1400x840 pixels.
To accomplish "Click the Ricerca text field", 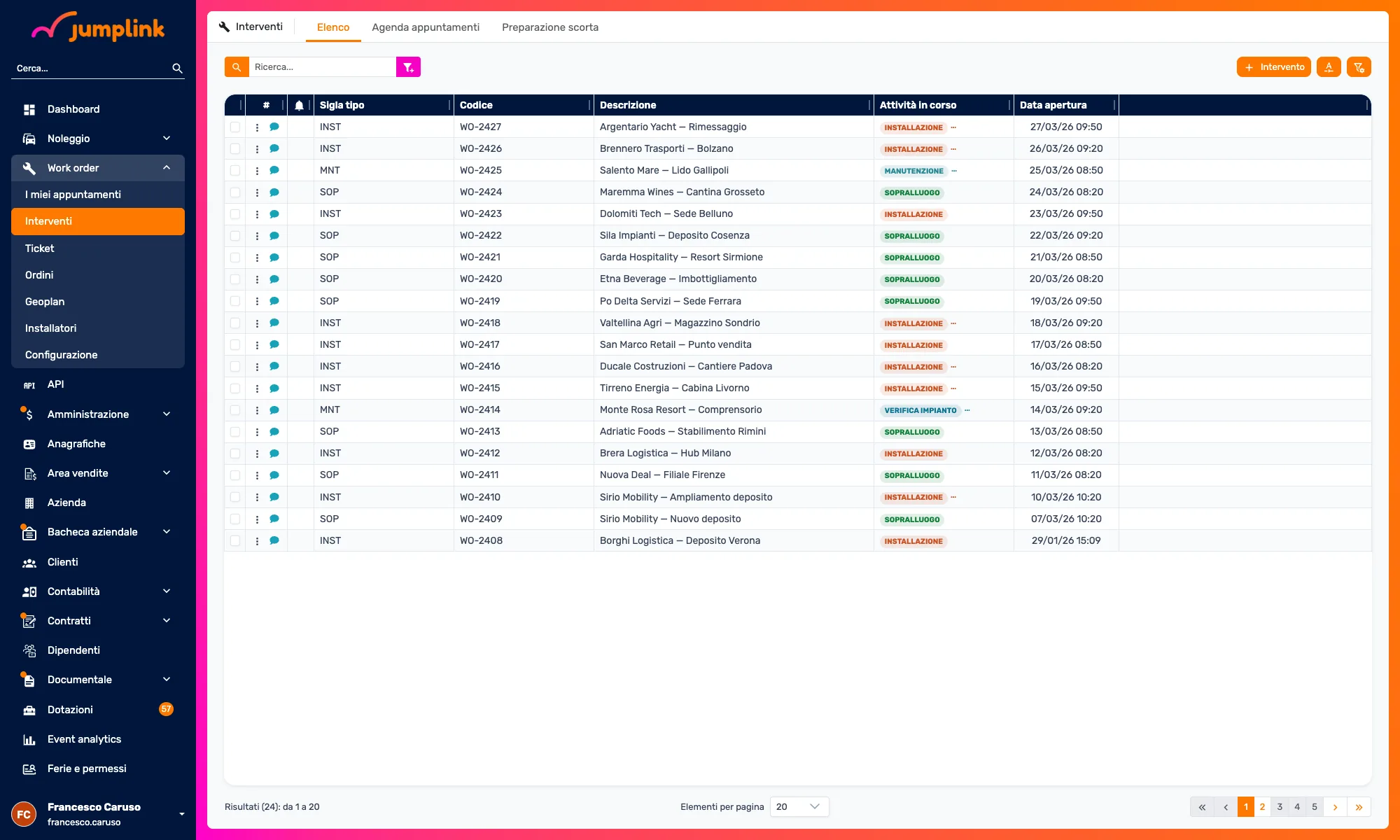I will [x=323, y=67].
